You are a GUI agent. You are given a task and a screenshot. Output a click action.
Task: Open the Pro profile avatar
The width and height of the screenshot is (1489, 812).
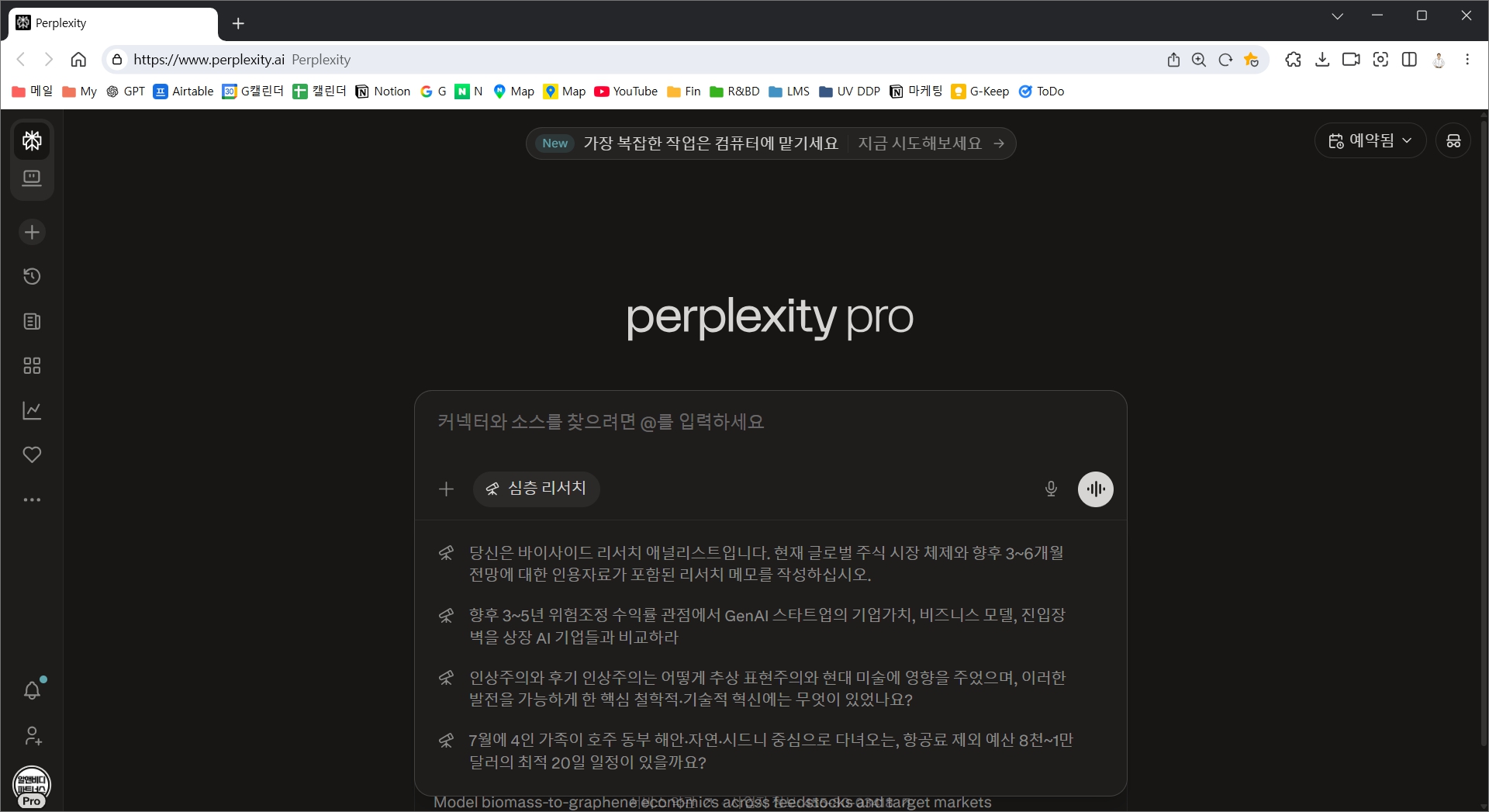pos(32,786)
